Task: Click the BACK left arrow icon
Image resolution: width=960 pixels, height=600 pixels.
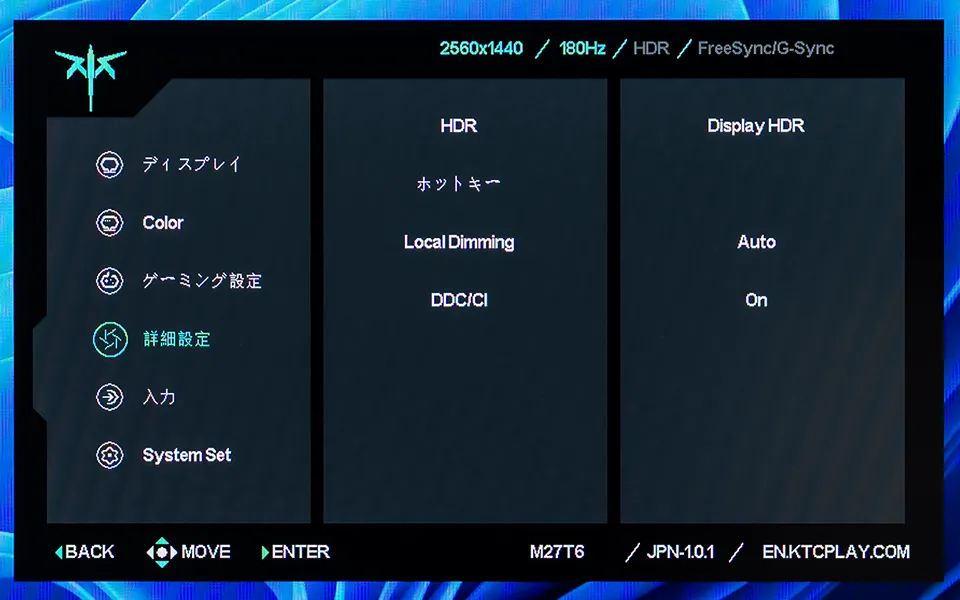Action: click(59, 552)
